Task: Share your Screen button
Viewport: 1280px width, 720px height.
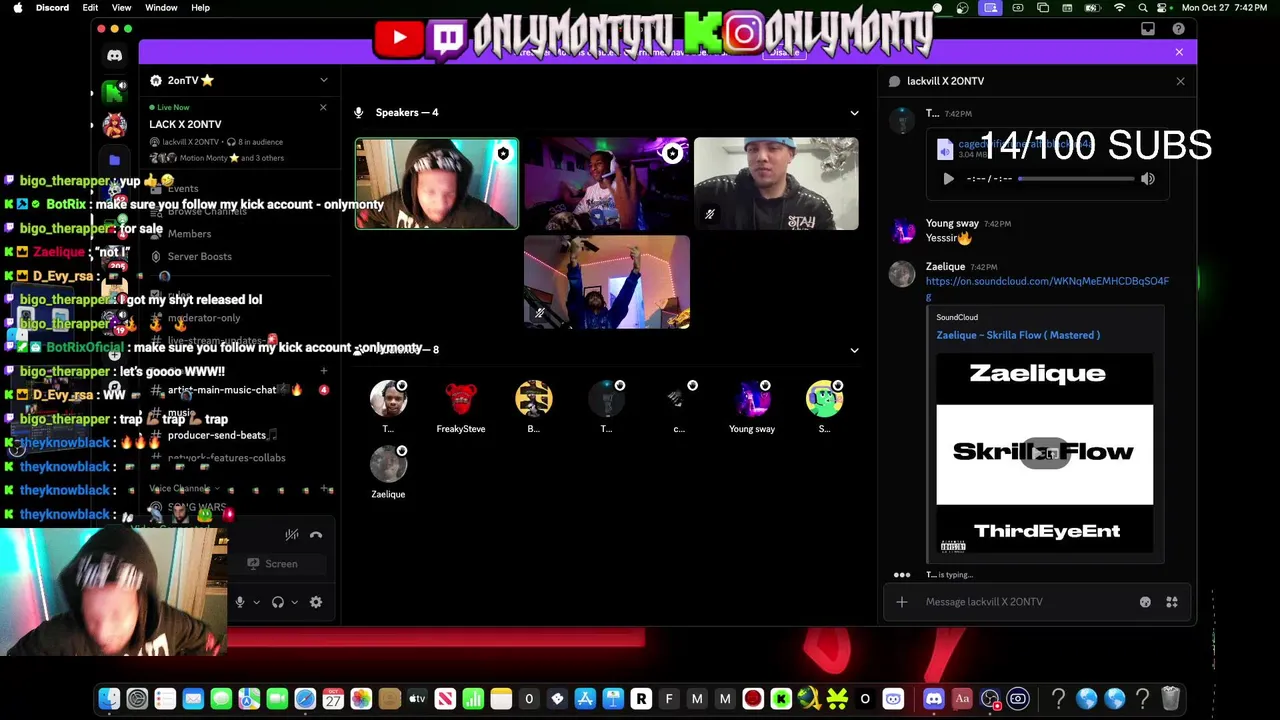Action: tap(272, 564)
